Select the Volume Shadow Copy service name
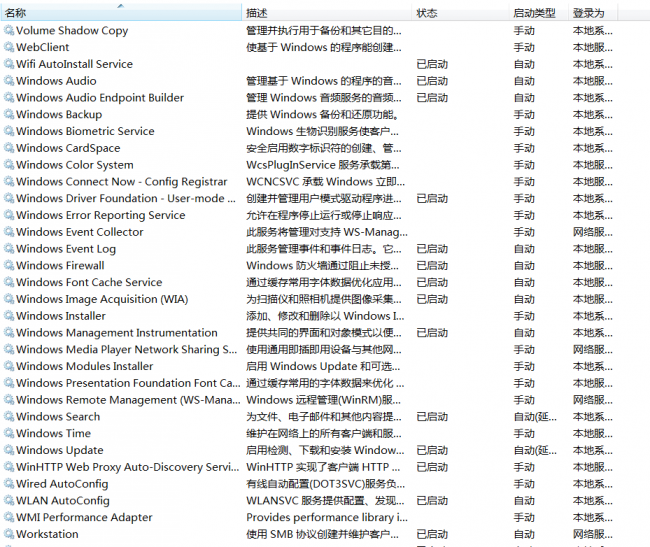This screenshot has width=650, height=547. tap(72, 31)
